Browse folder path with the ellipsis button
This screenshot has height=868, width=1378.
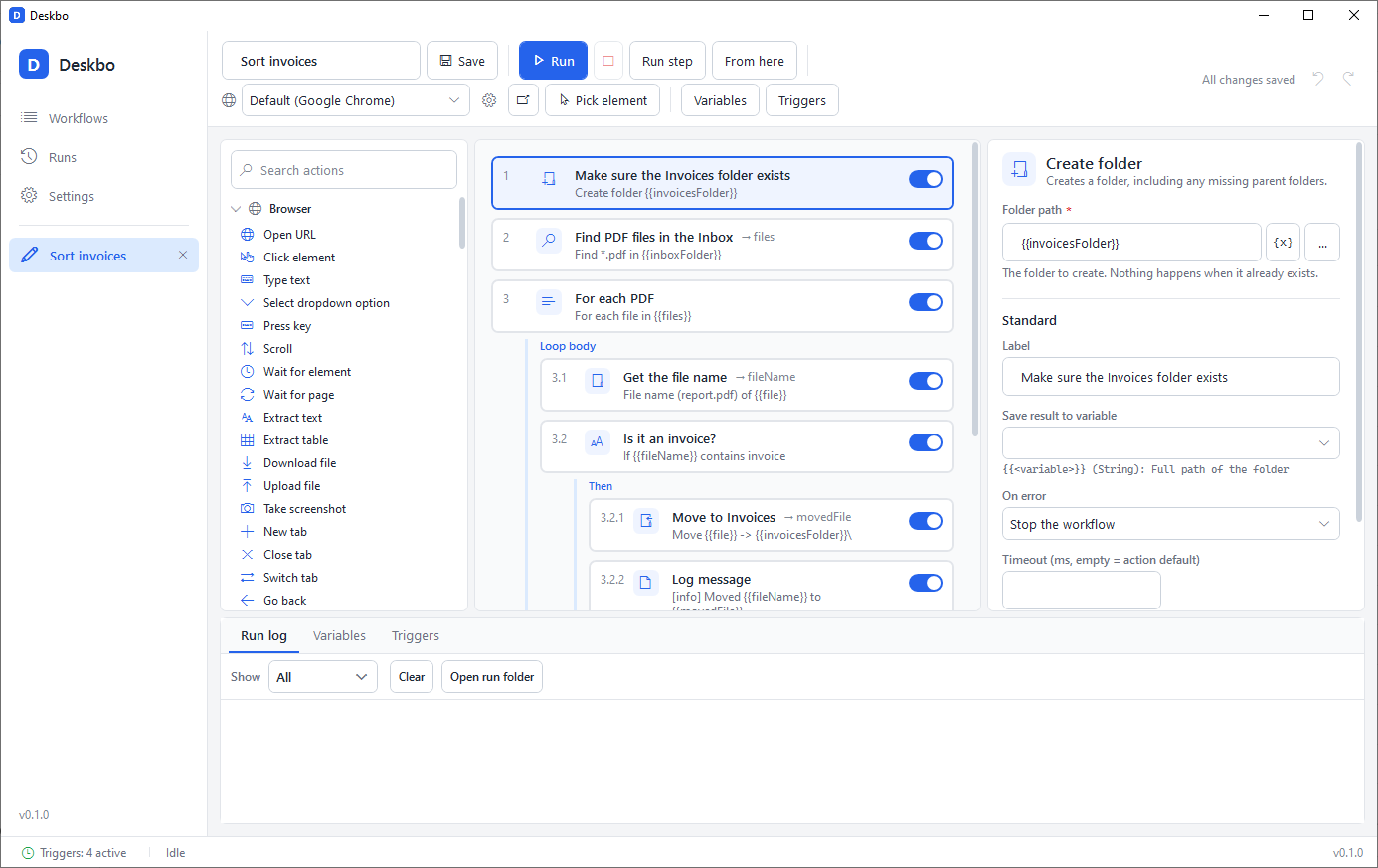(1322, 243)
